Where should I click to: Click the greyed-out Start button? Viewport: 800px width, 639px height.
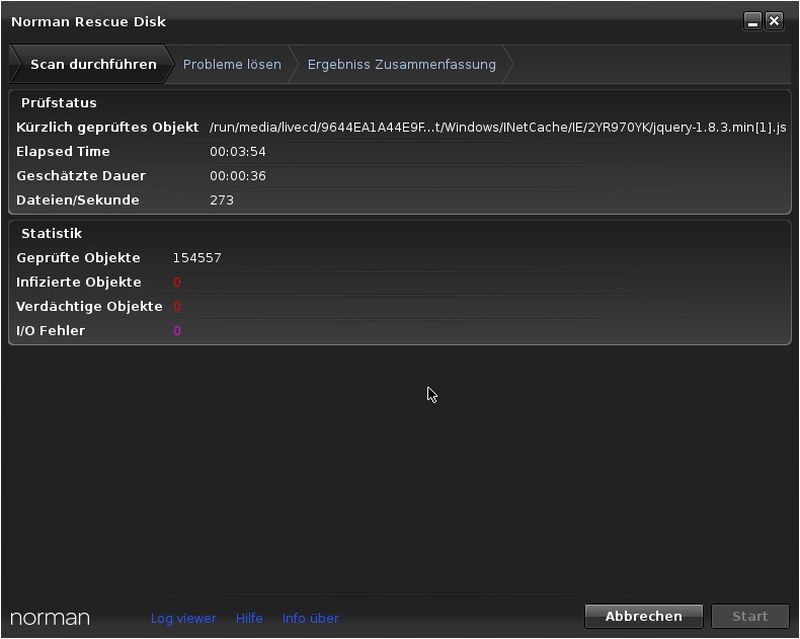pyautogui.click(x=750, y=617)
